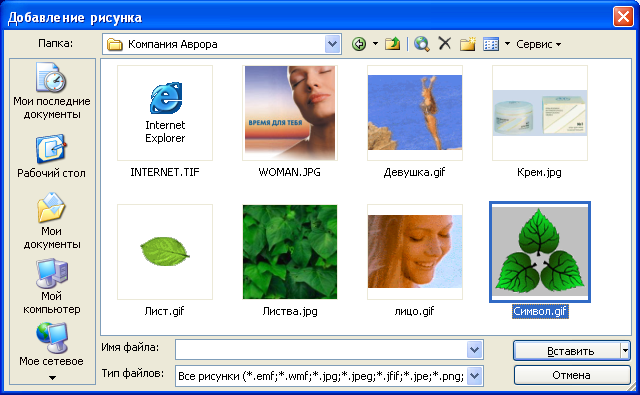The image size is (640, 395).
Task: Select the WOMAN.JPG thumbnail
Action: [290, 113]
